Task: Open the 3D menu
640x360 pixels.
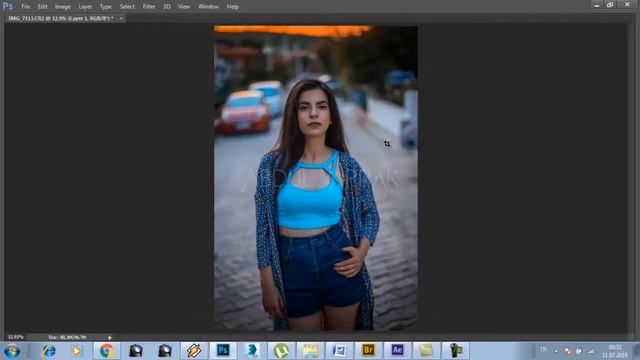Action: [x=167, y=7]
